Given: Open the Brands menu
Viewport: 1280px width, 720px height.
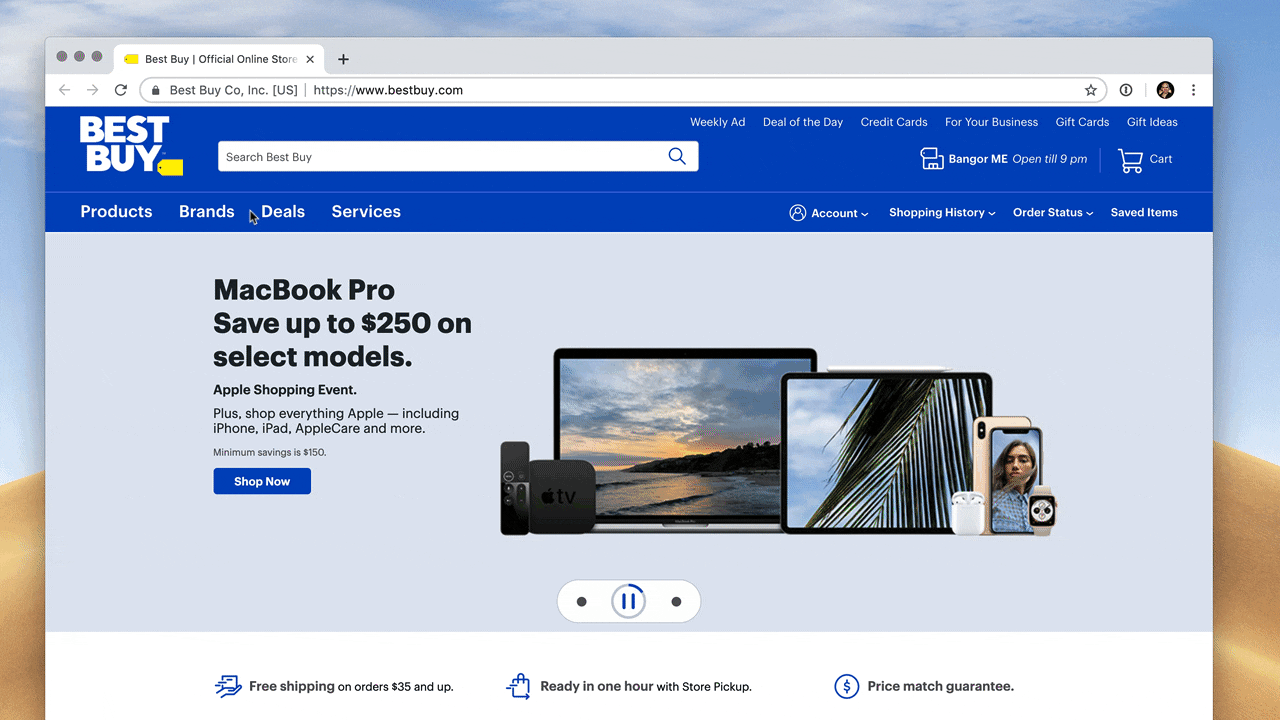Looking at the screenshot, I should pyautogui.click(x=207, y=212).
